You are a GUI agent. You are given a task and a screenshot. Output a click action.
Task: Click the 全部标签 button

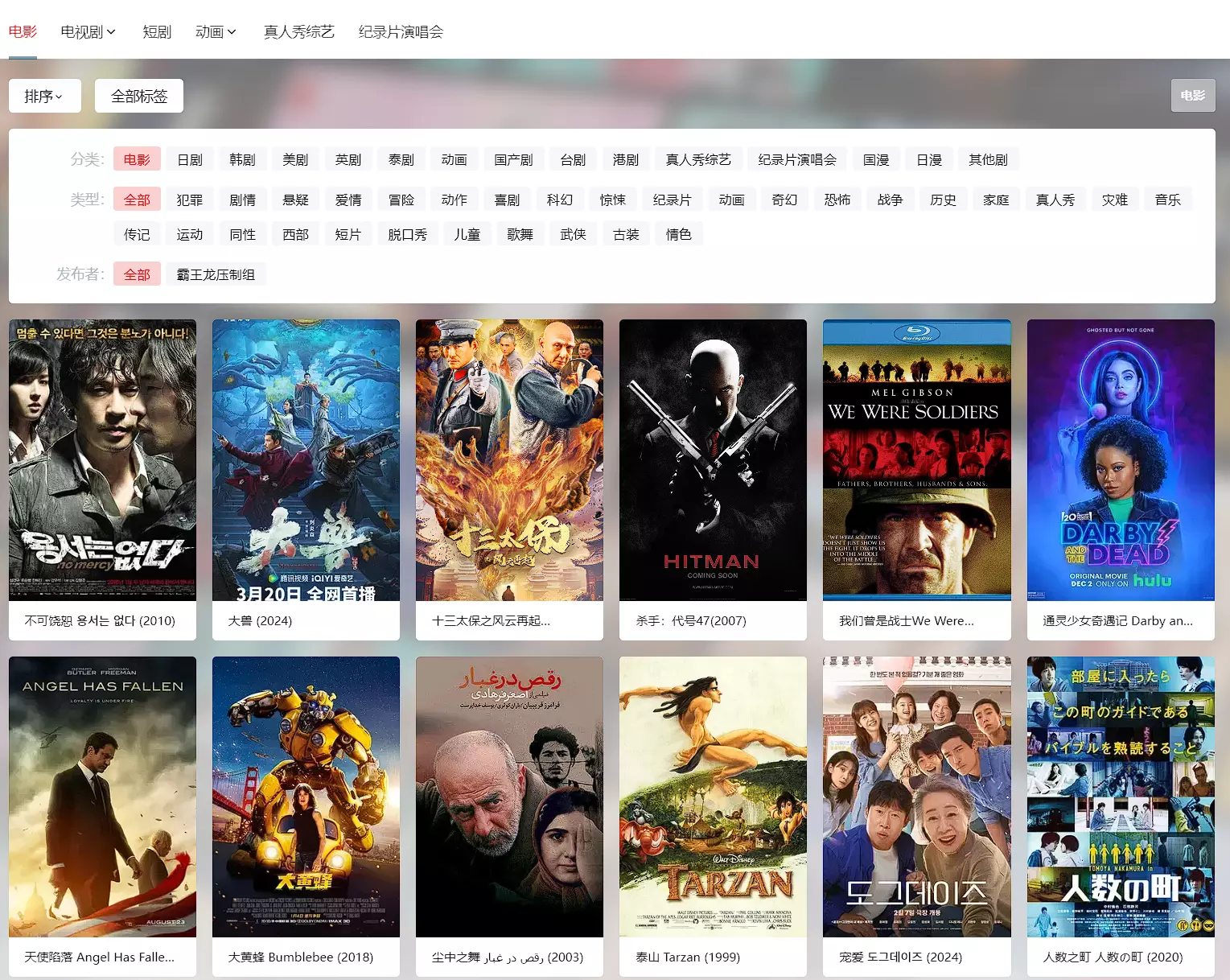[x=139, y=96]
